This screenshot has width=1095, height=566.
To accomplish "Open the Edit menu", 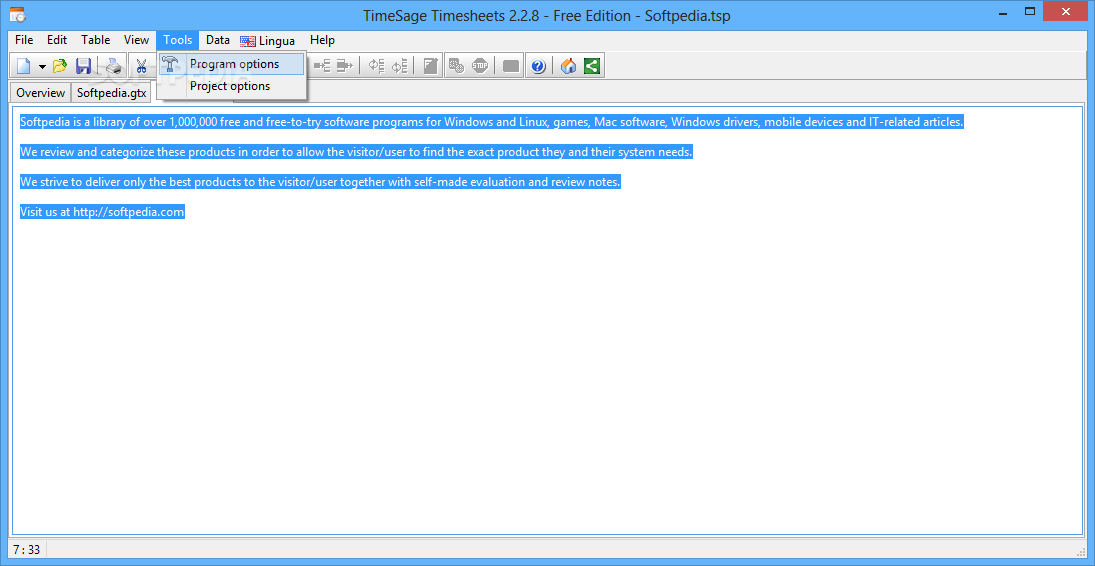I will (57, 40).
